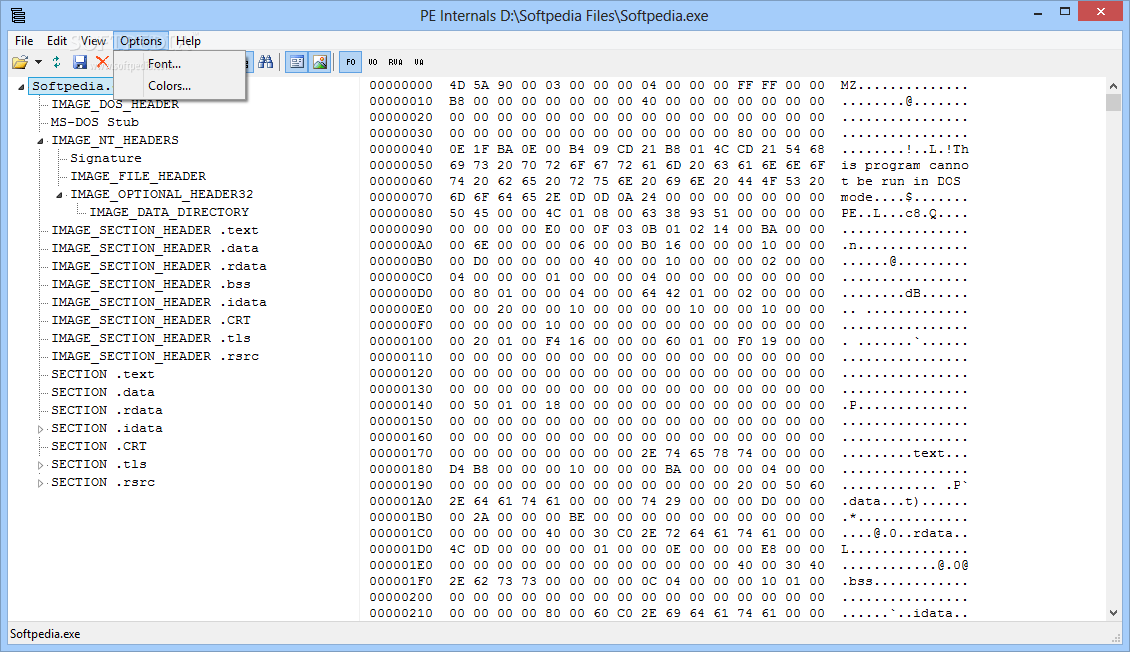Toggle the details view pane icon
Image resolution: width=1130 pixels, height=652 pixels.
pyautogui.click(x=296, y=63)
